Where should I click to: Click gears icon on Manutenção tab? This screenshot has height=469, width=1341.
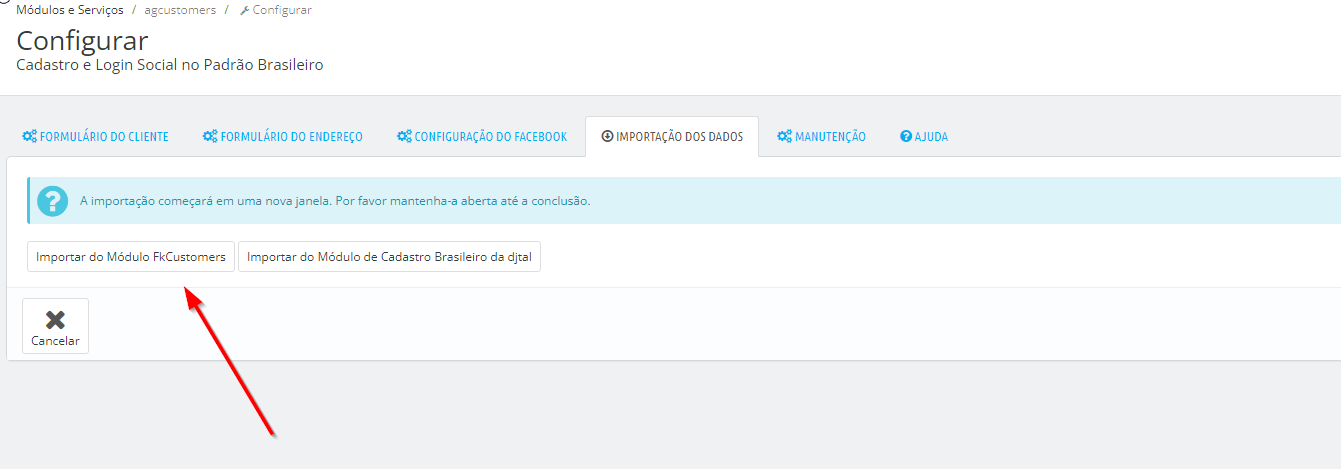(x=785, y=137)
